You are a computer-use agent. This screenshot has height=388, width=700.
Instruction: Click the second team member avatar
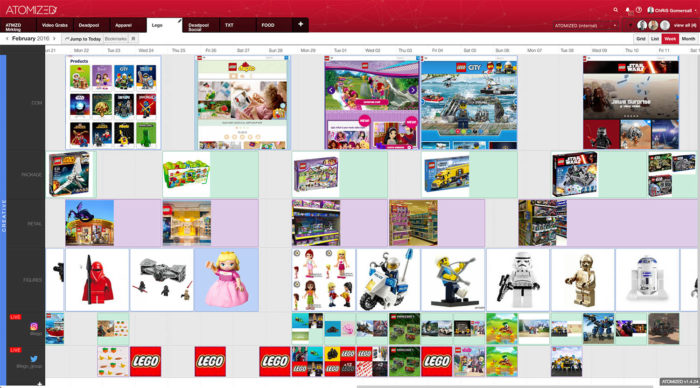(653, 25)
